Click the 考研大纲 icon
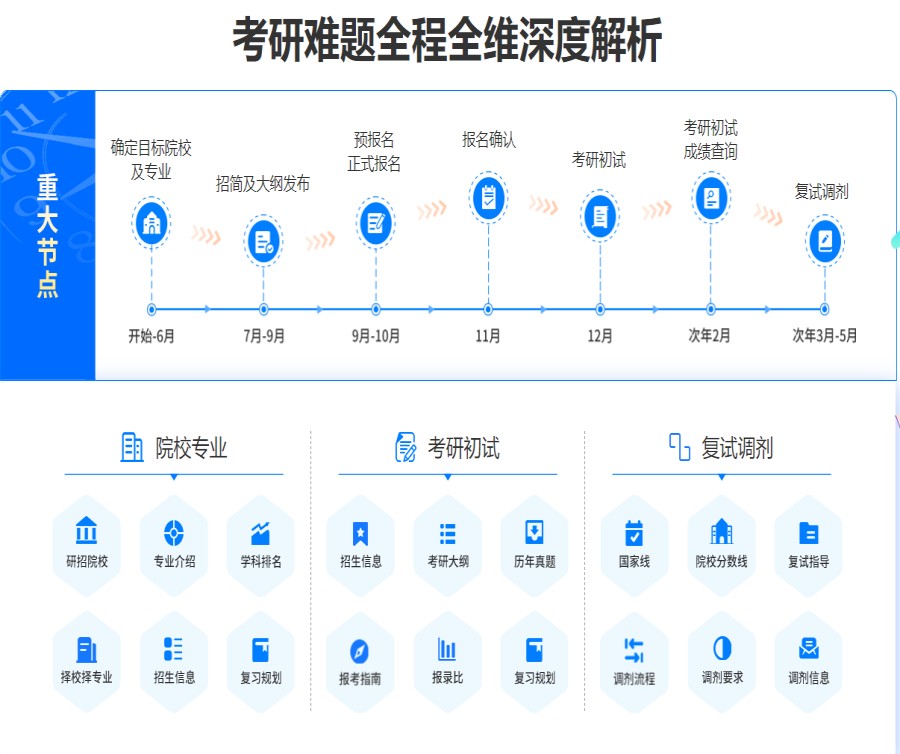The width and height of the screenshot is (900, 754). tap(447, 537)
